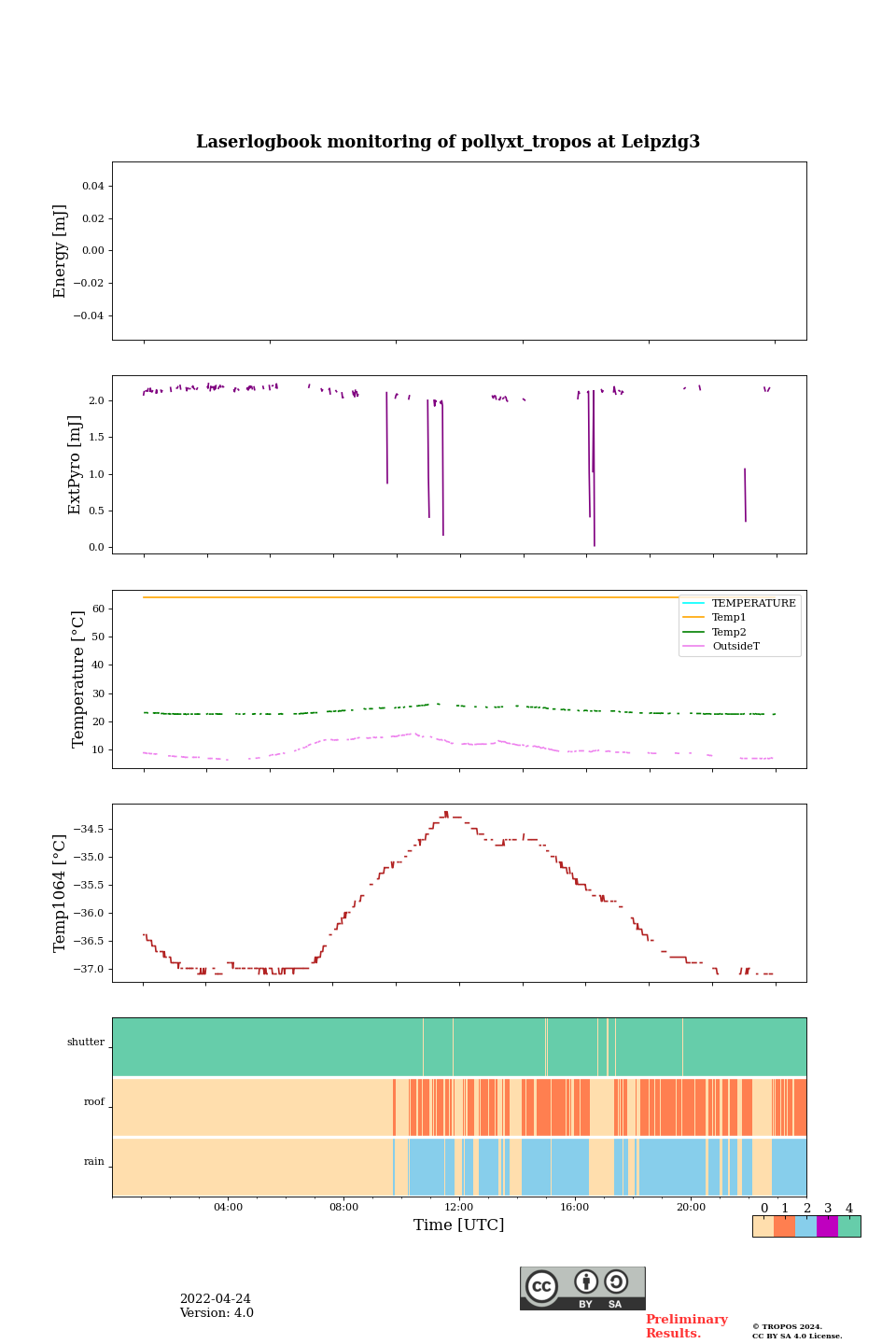Click the roof row label
Image resolution: width=896 pixels, height=1344 pixels.
pyautogui.click(x=94, y=1102)
